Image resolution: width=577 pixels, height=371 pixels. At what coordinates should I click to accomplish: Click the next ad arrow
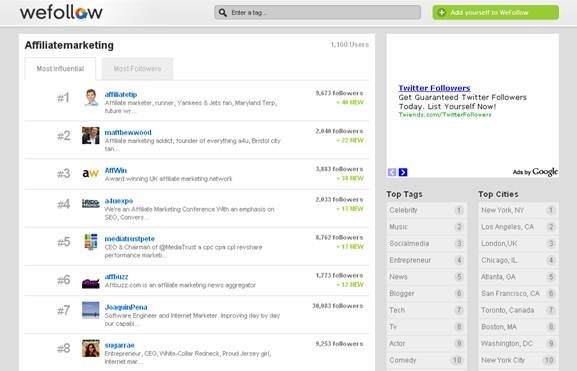pyautogui.click(x=403, y=172)
